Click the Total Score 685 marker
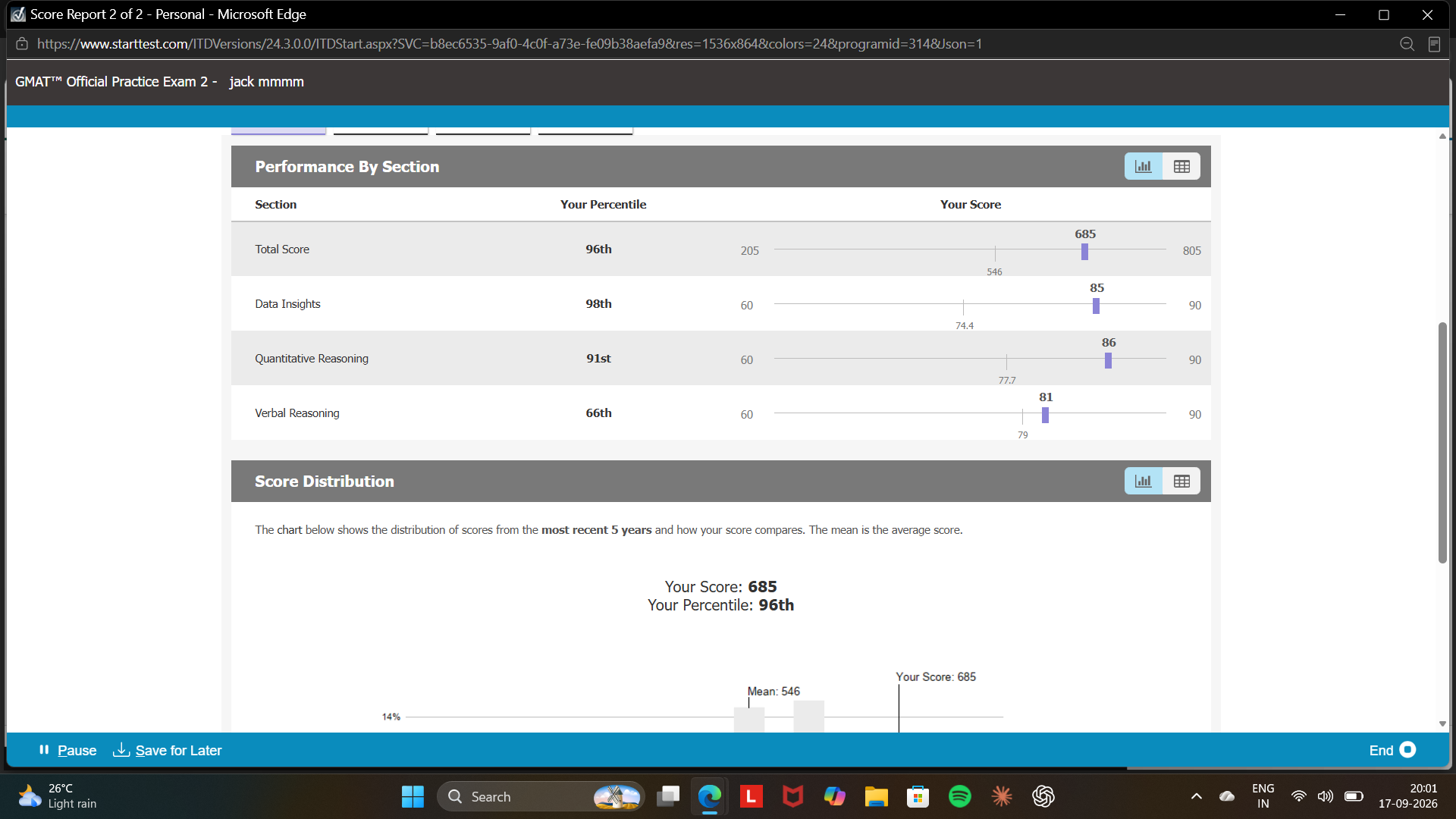 pyautogui.click(x=1084, y=251)
